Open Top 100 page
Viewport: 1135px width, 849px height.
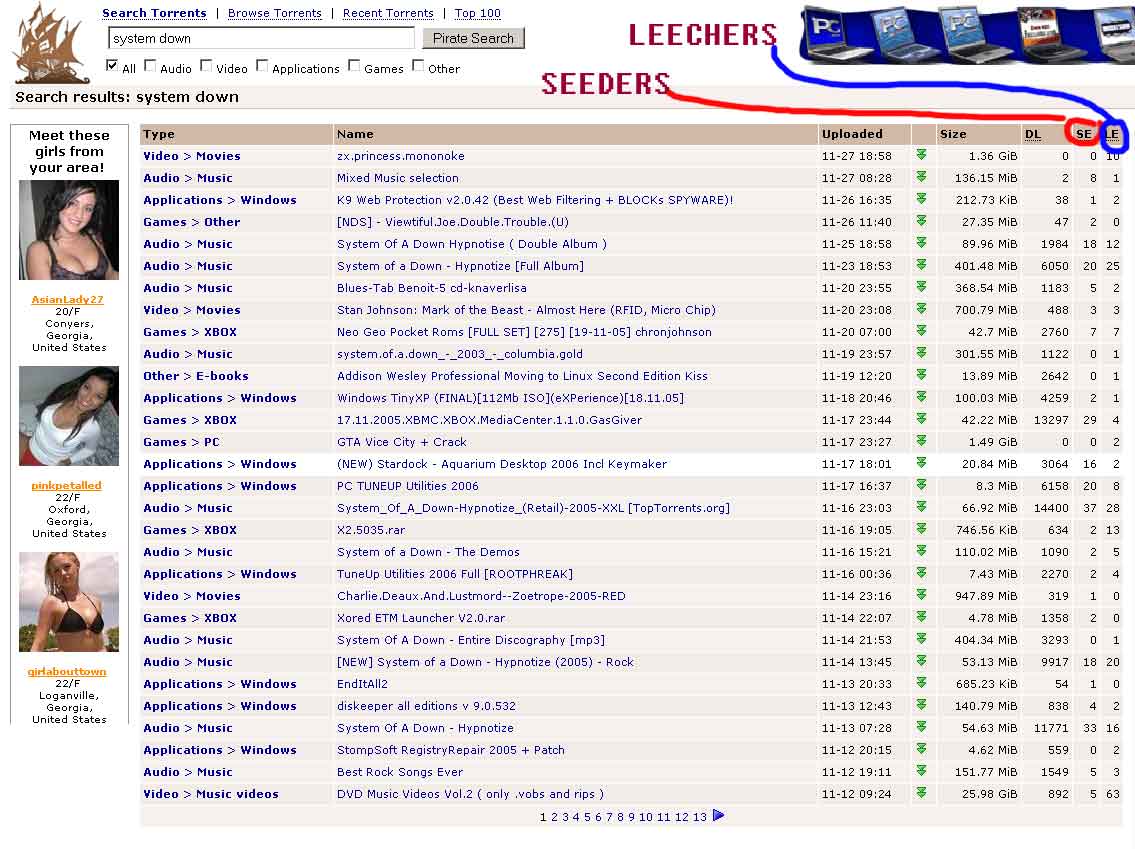(x=477, y=13)
